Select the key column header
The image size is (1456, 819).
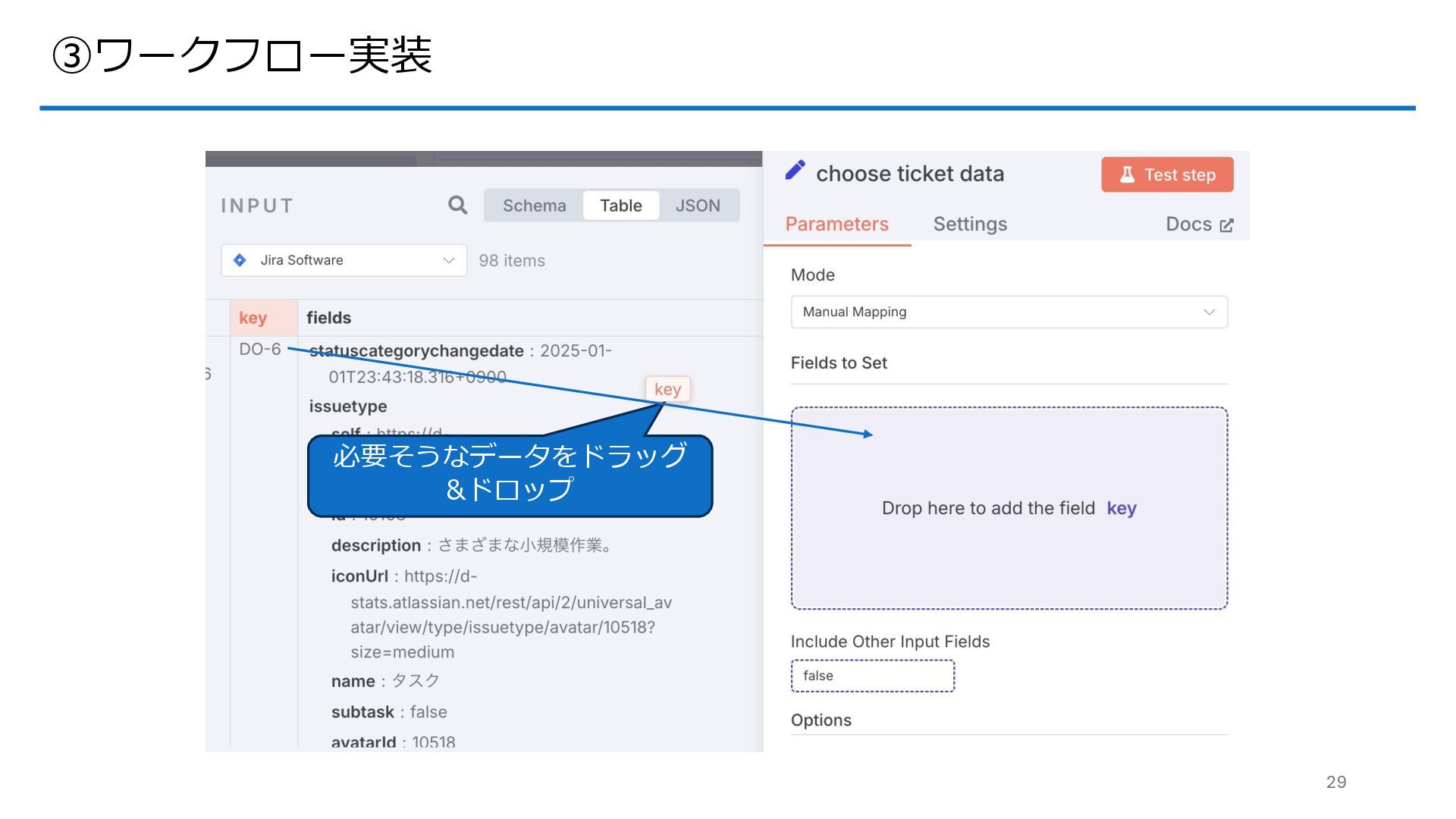tap(263, 318)
